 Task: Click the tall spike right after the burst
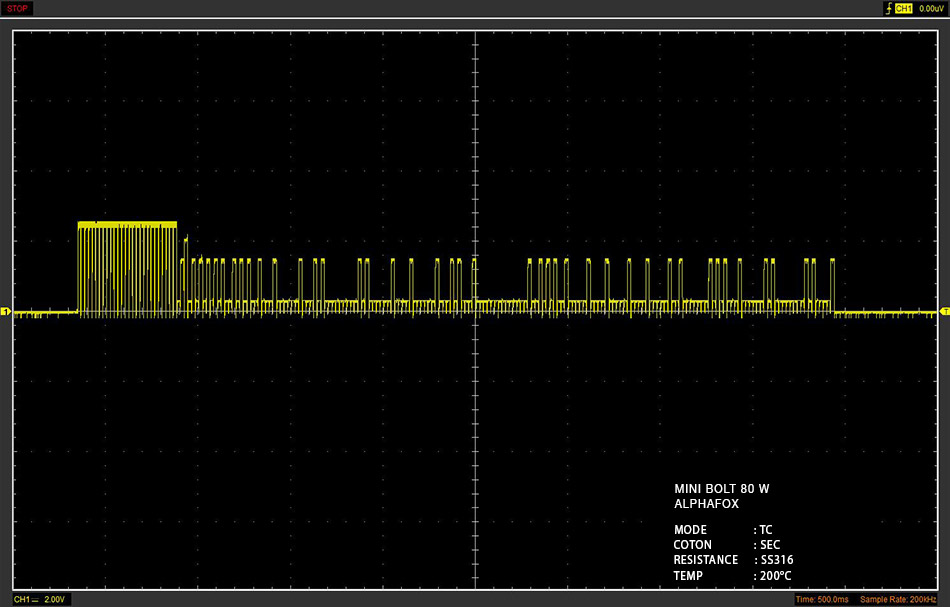pyautogui.click(x=186, y=273)
